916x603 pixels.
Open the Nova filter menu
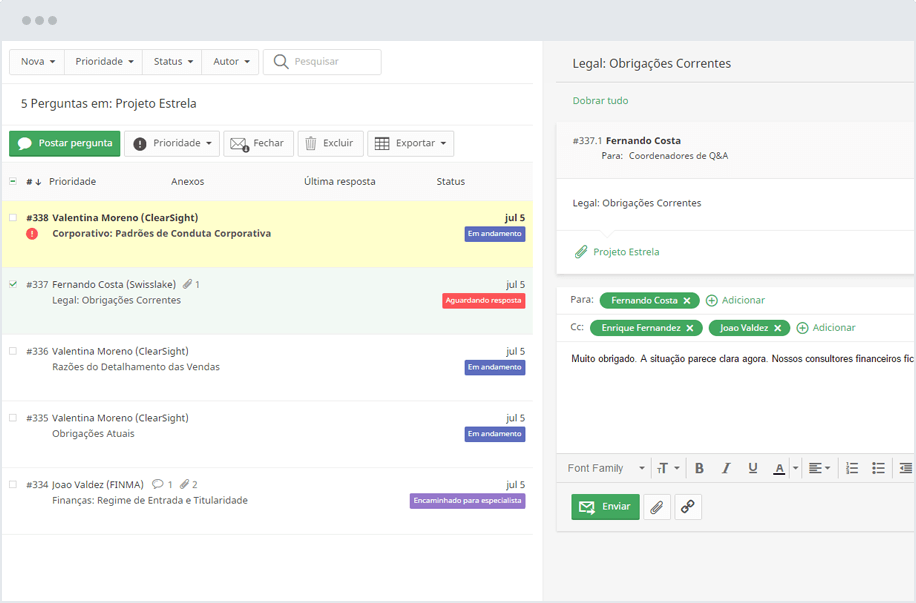click(37, 62)
